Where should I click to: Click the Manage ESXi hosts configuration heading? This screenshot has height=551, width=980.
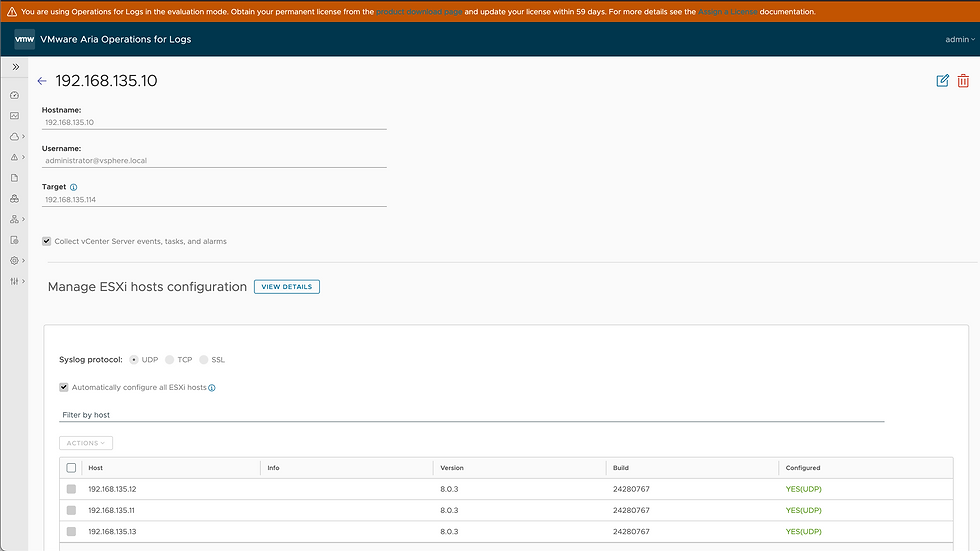(148, 287)
